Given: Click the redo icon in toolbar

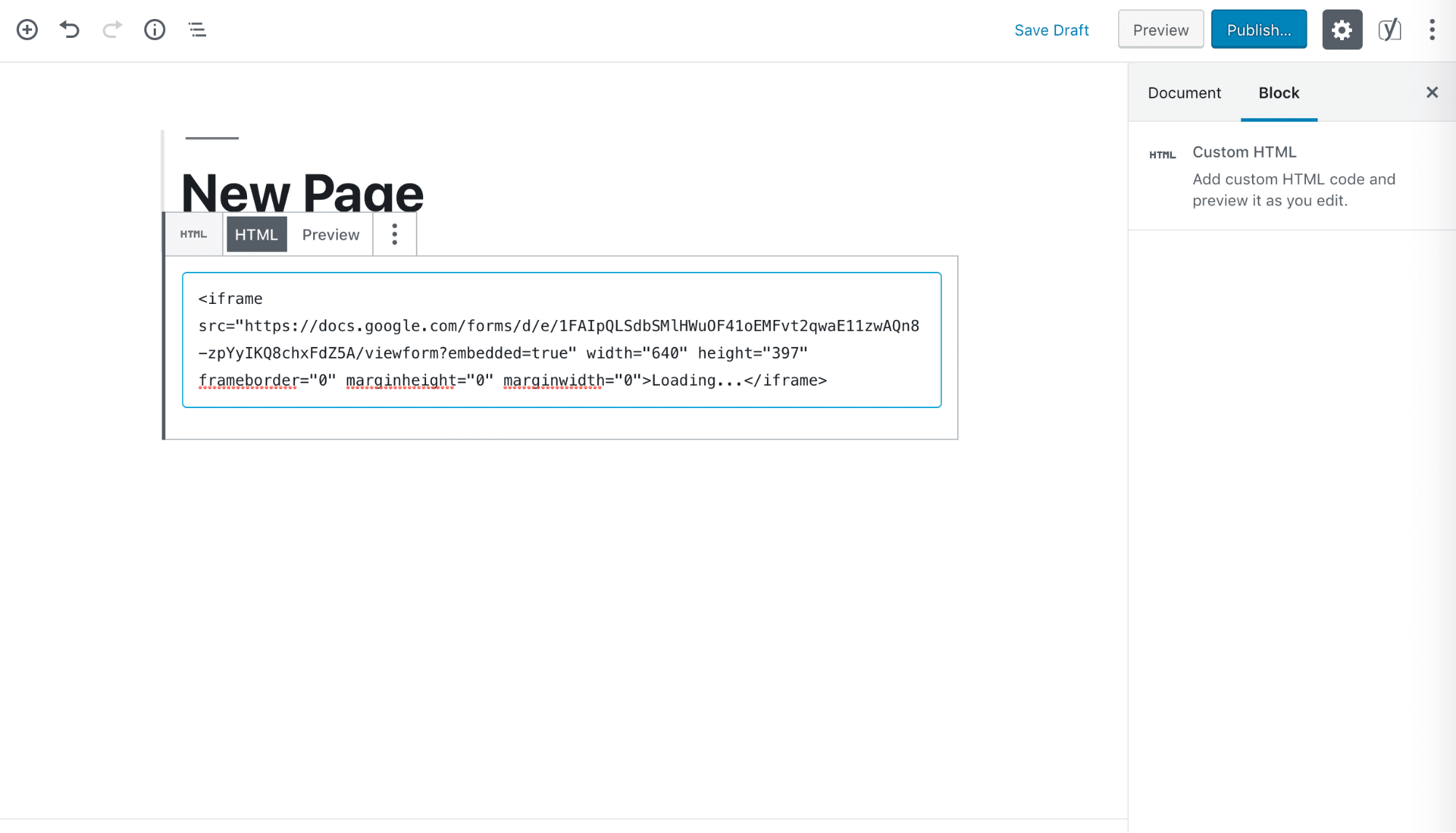Looking at the screenshot, I should point(112,29).
